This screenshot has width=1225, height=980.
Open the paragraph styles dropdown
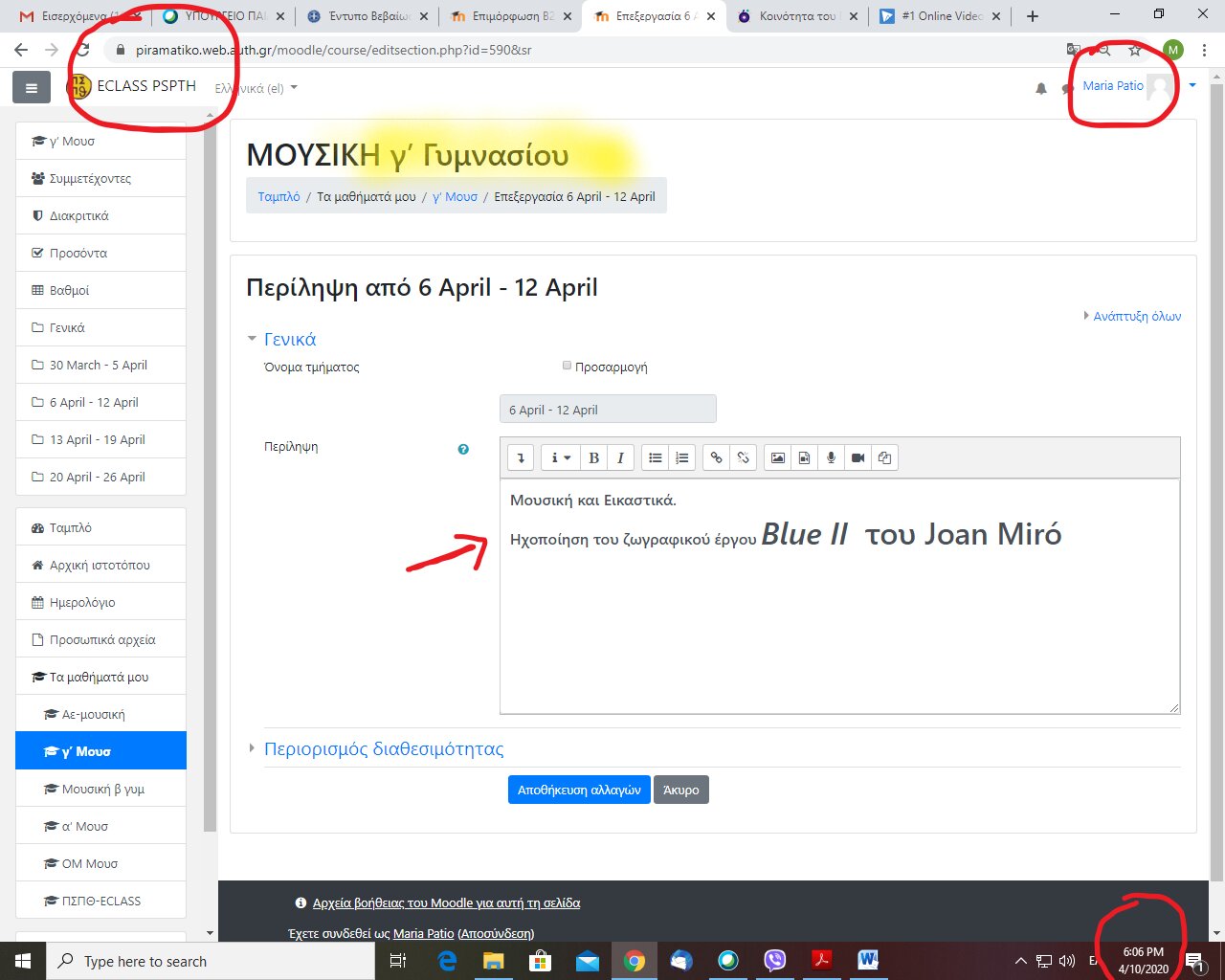click(560, 457)
